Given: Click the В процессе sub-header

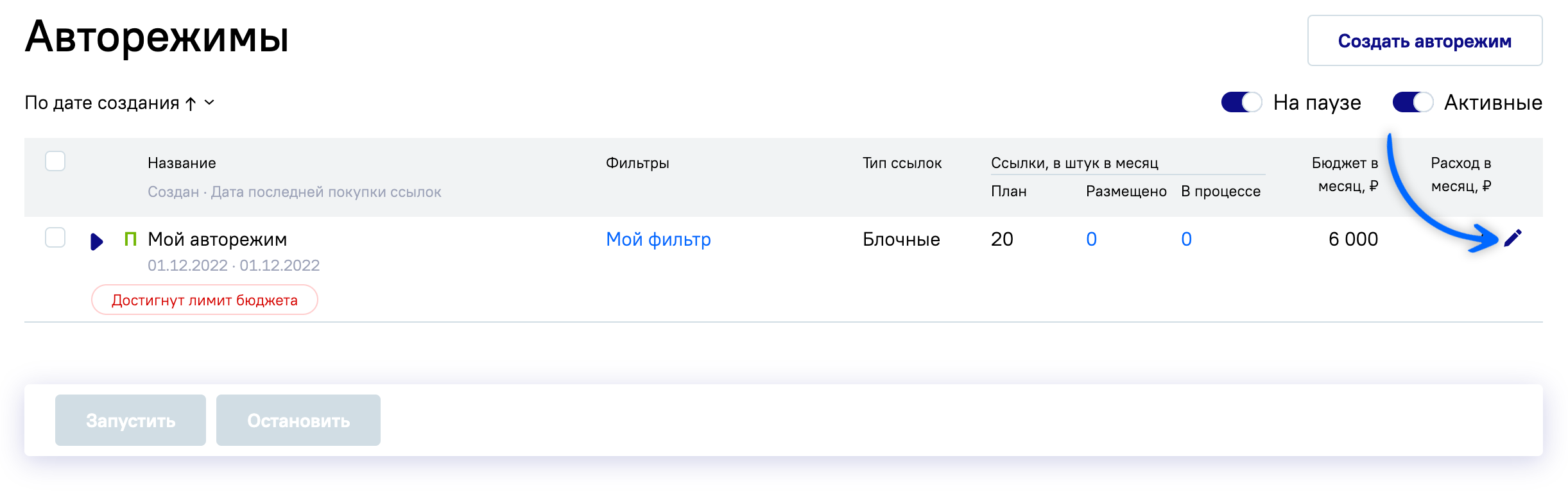Looking at the screenshot, I should coord(1221,191).
